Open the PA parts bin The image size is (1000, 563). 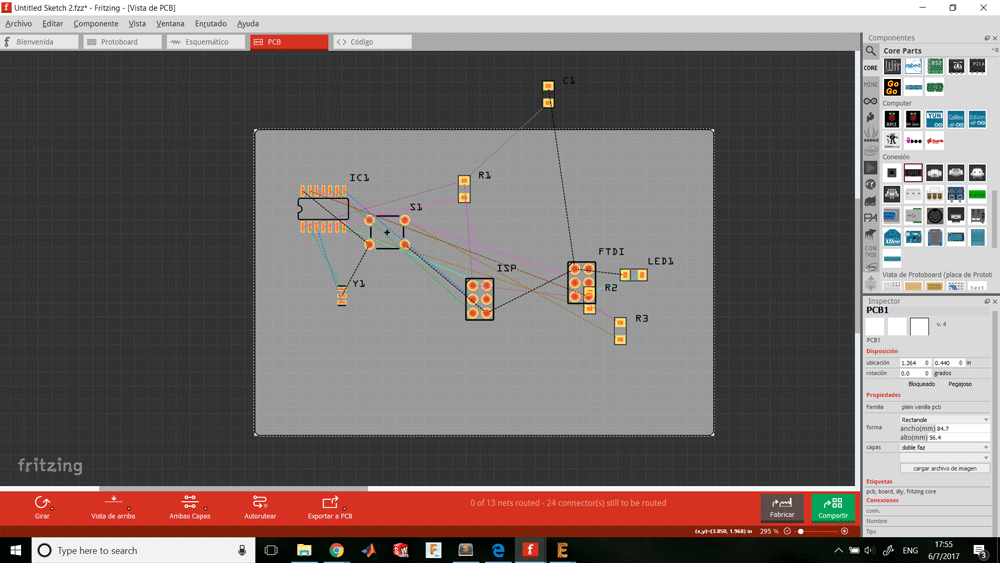tap(871, 217)
